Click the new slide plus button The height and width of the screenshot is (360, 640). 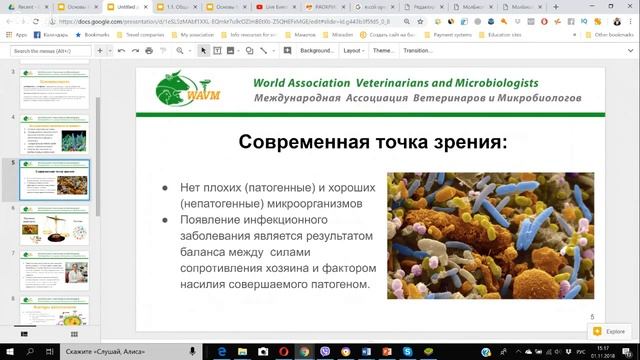tap(100, 51)
